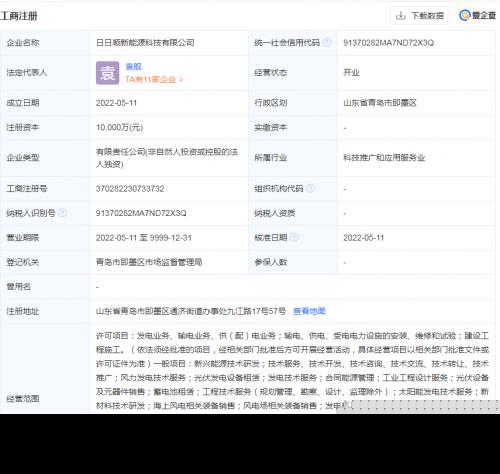Select registered address 山东省青岛市即墨区通济街道
Screen dimensions: 500x474
tap(191, 311)
